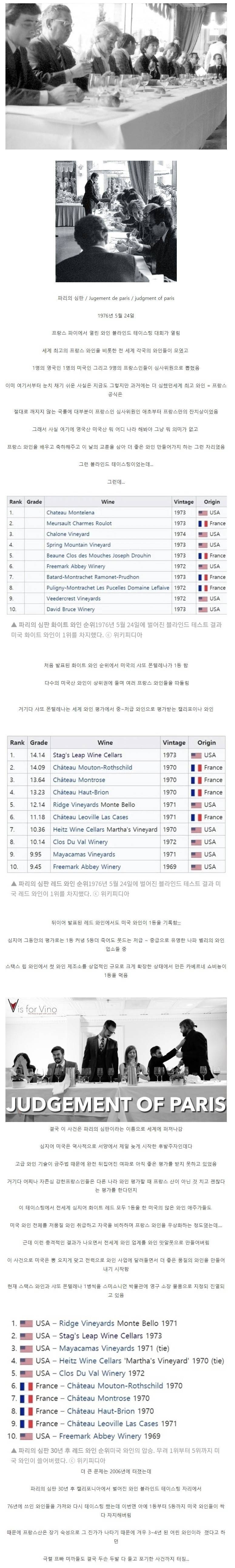Click USA flag in Chateau Montelena row
This screenshot has width=235, height=1568.
point(203,513)
